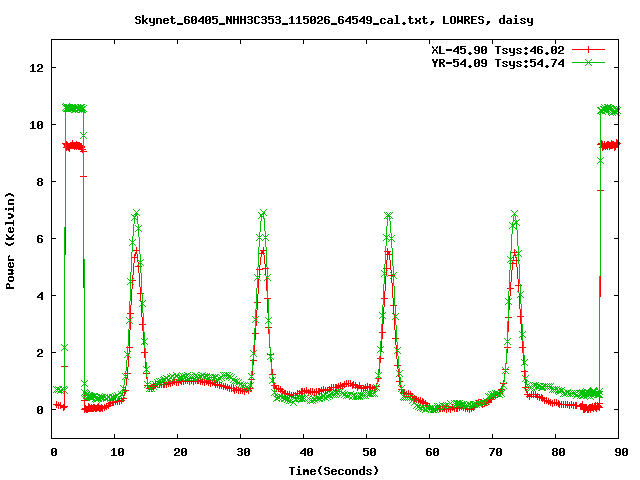This screenshot has width=640, height=480.
Task: Click the y-axis tick label 4
Action: point(40,296)
